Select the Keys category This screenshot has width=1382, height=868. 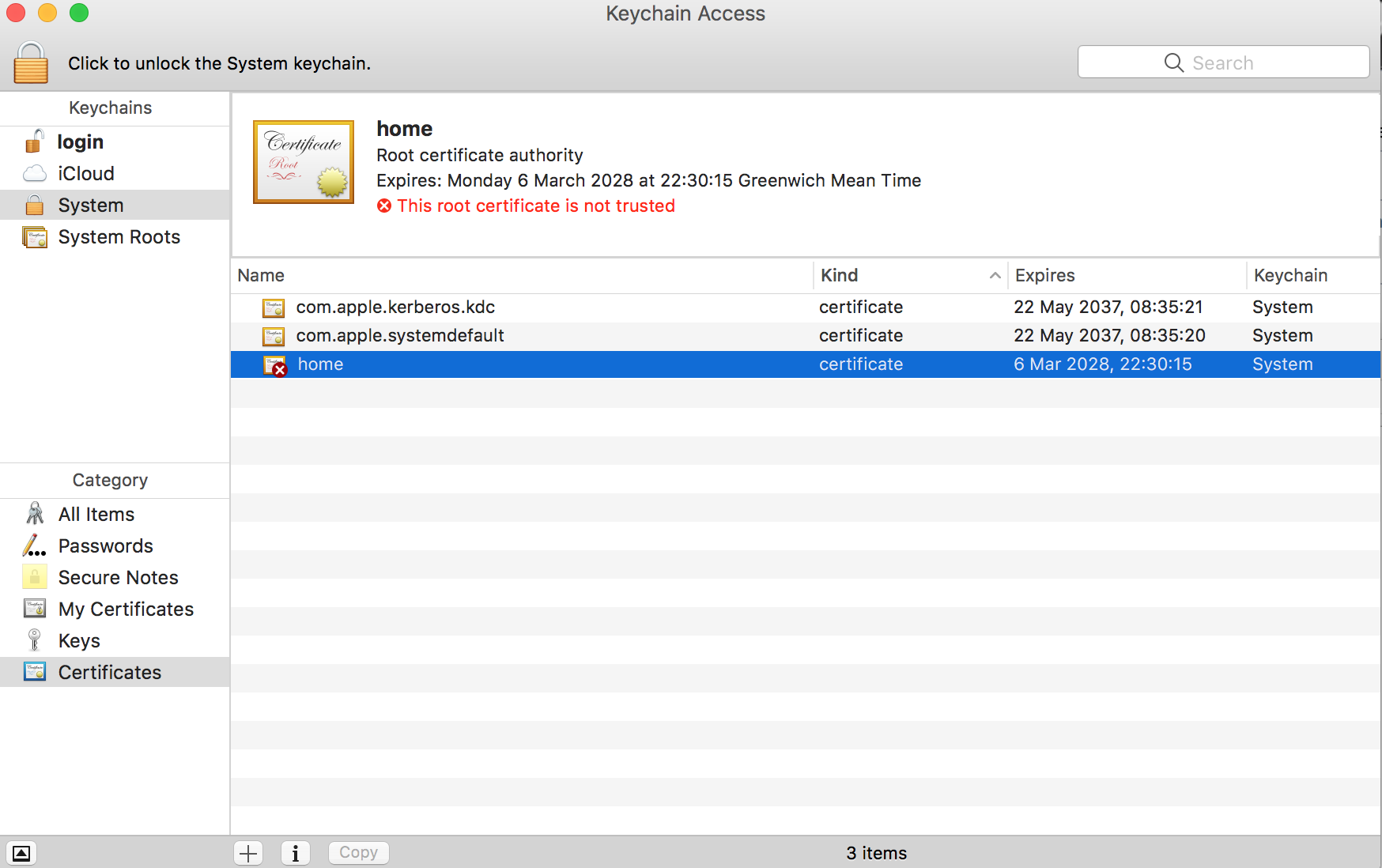tap(78, 640)
